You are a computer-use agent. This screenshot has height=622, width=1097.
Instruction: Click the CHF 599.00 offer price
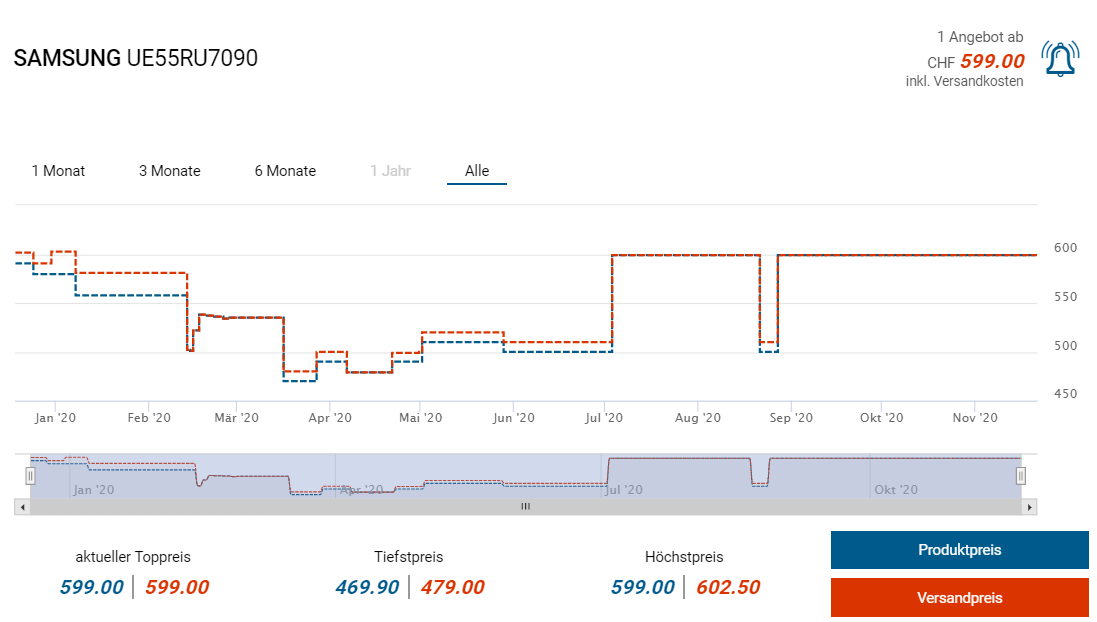[x=991, y=61]
